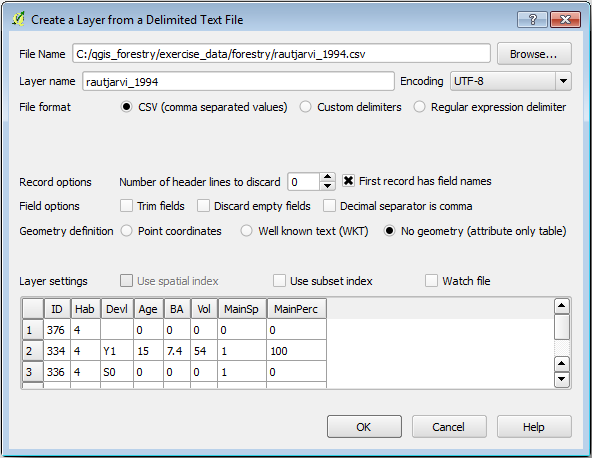This screenshot has width=592, height=458.
Task: Enable the Trim fields checkbox
Action: [x=126, y=206]
